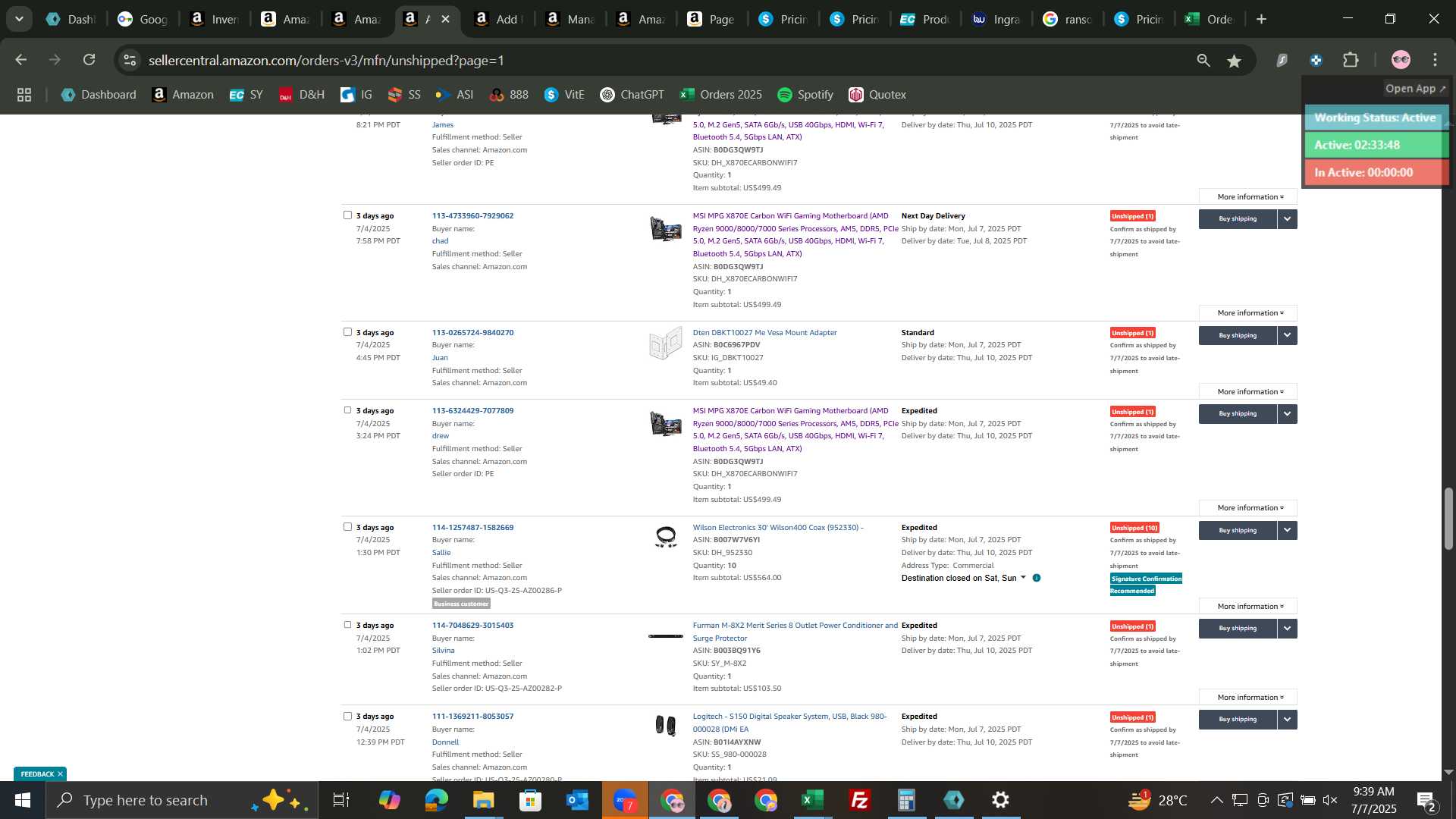Open order link 113-4733960-7929062
Screen dimensions: 1456x819
click(472, 216)
